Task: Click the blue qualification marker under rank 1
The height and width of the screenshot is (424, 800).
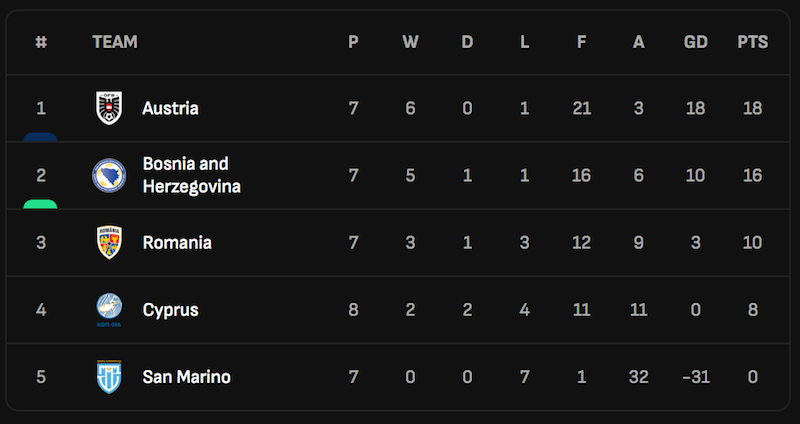Action: (x=40, y=137)
